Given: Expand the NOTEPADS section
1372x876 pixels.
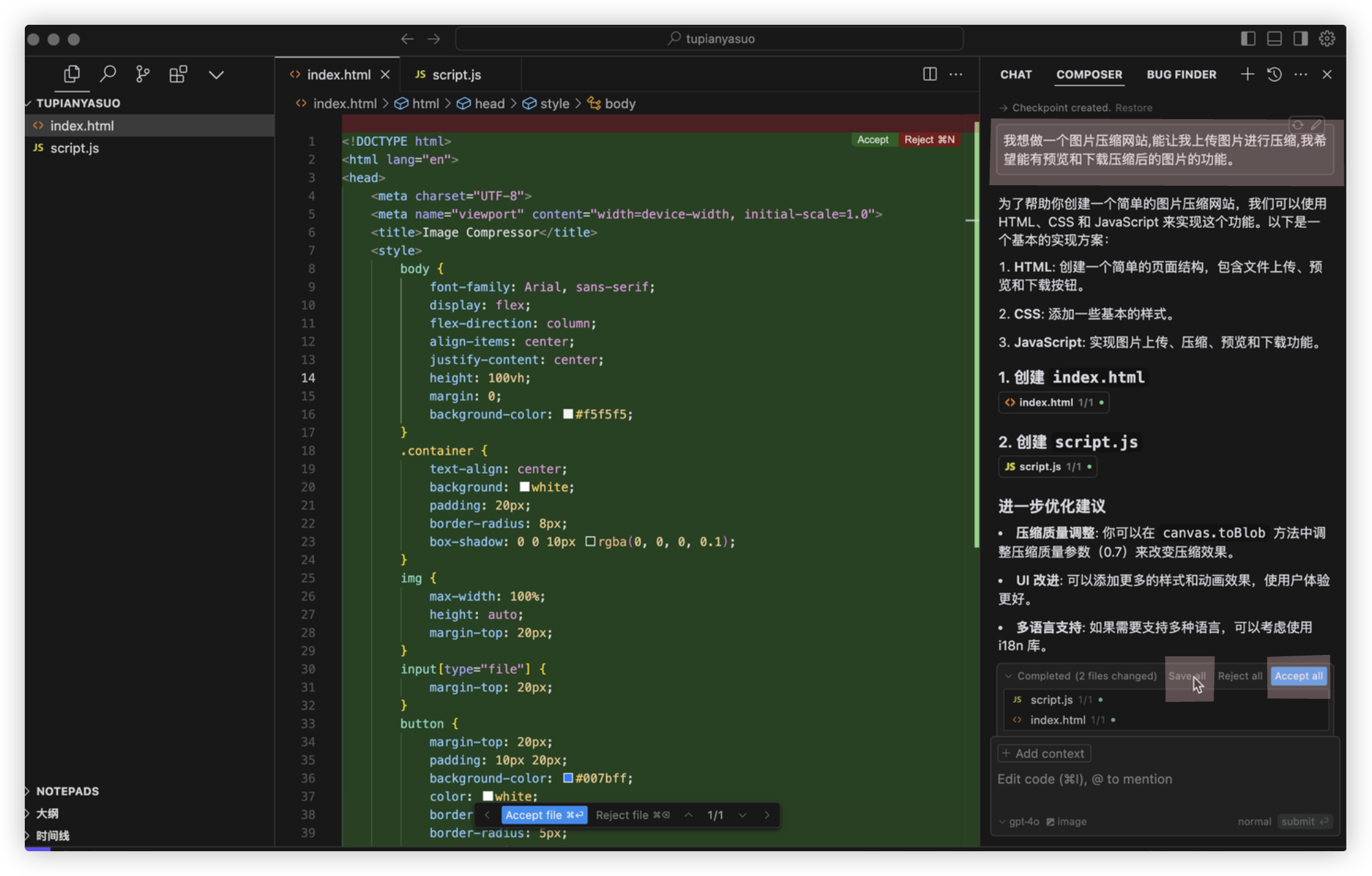Looking at the screenshot, I should pyautogui.click(x=67, y=791).
